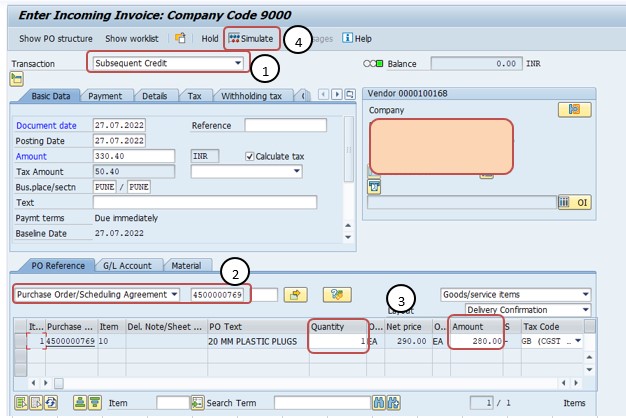Click the OI open items button

pos(574,202)
